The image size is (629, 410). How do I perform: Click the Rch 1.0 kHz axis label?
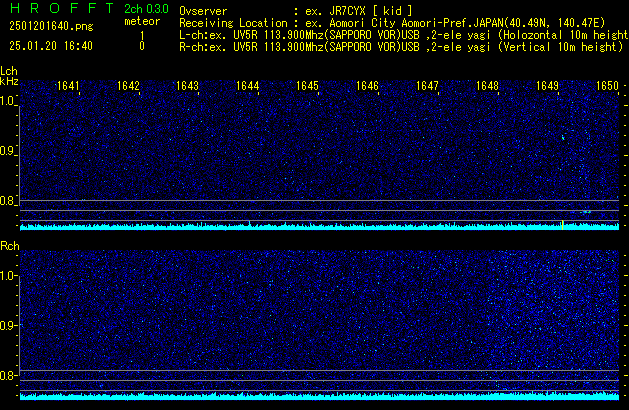coord(8,276)
